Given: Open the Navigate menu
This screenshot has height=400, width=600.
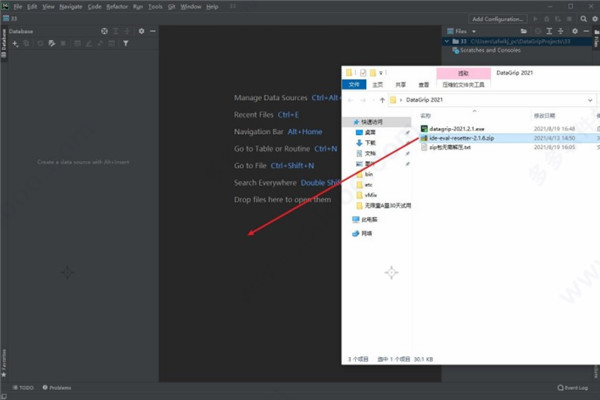Looking at the screenshot, I should 71,7.
